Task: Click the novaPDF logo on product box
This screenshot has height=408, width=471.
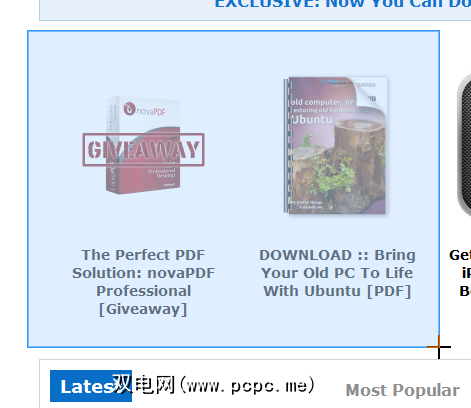Action: tap(144, 109)
